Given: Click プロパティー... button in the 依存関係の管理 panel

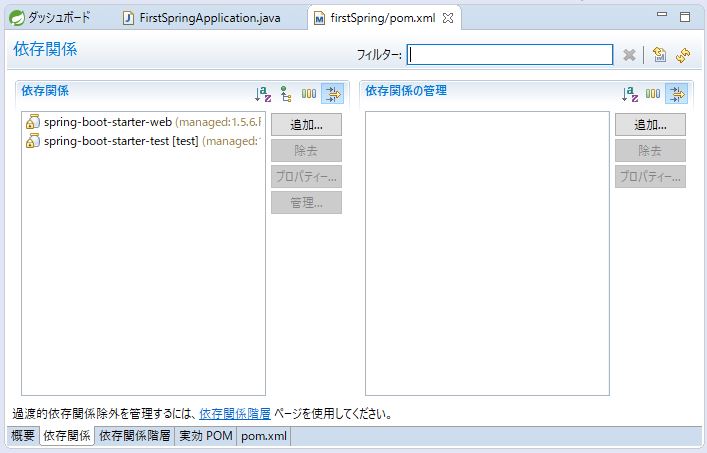Looking at the screenshot, I should click(x=651, y=177).
